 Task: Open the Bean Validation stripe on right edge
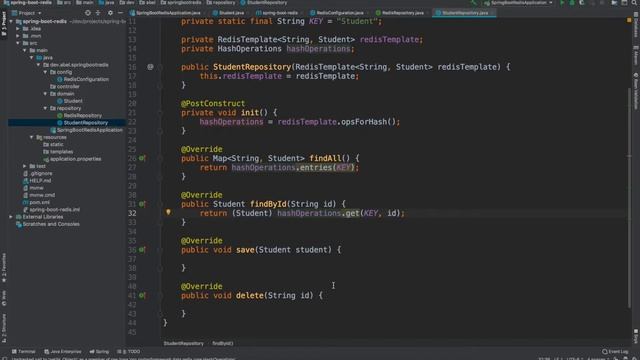pyautogui.click(x=636, y=91)
